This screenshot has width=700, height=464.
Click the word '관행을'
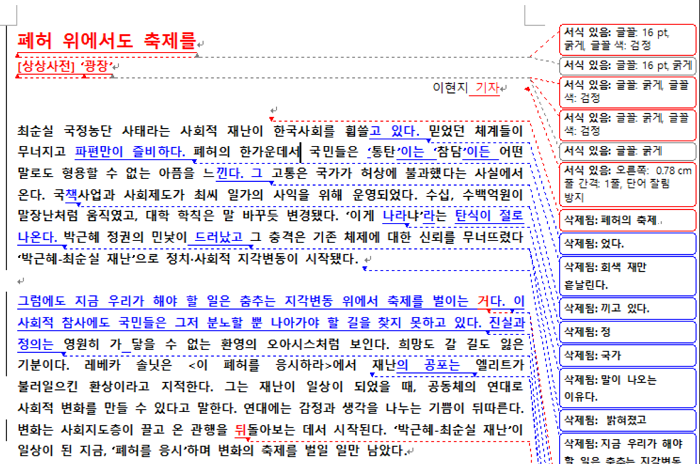209,429
